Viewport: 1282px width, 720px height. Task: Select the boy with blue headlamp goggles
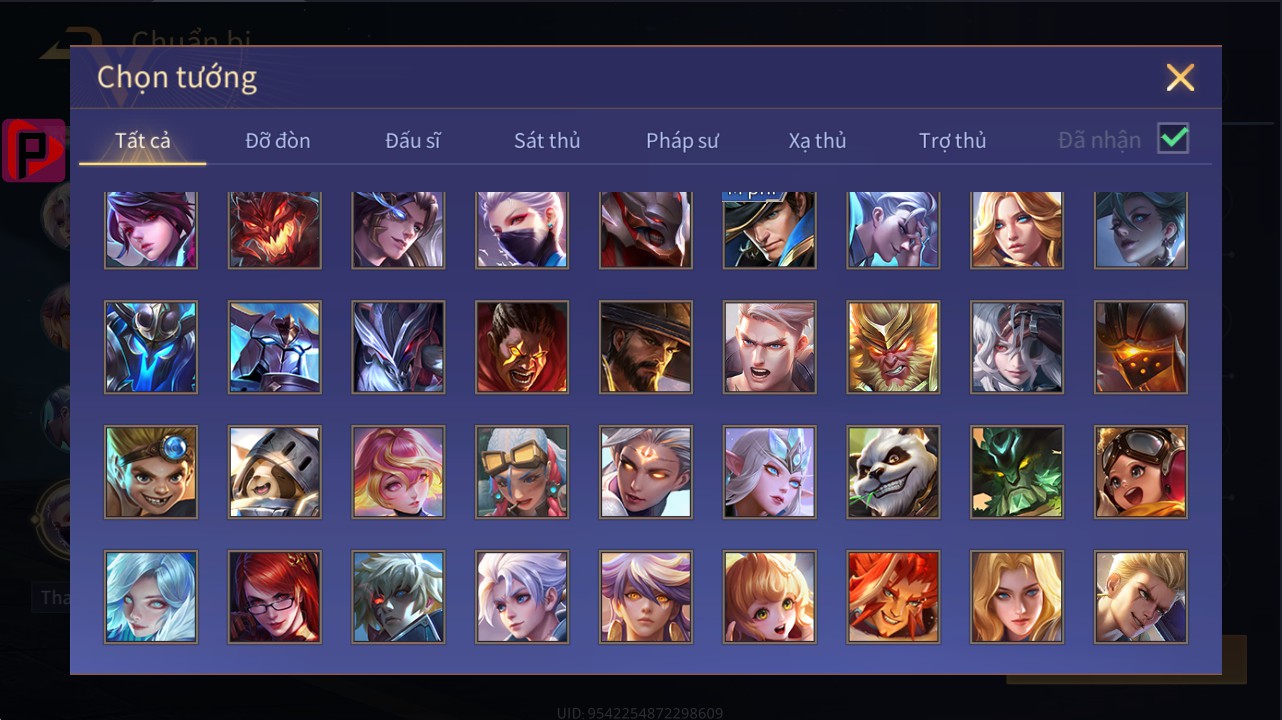(151, 472)
